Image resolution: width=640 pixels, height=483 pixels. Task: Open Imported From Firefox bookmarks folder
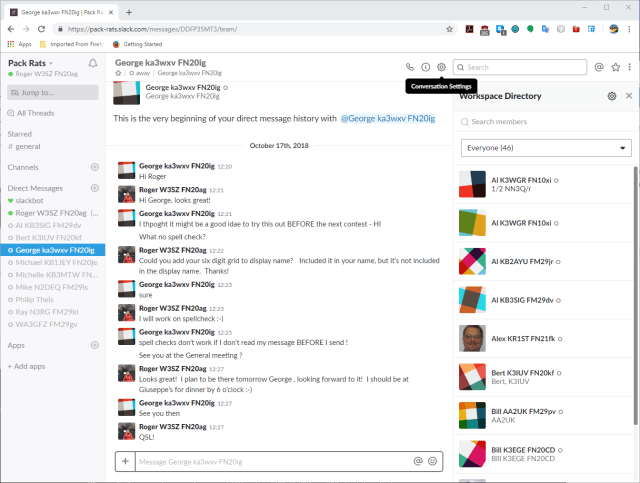coord(72,44)
